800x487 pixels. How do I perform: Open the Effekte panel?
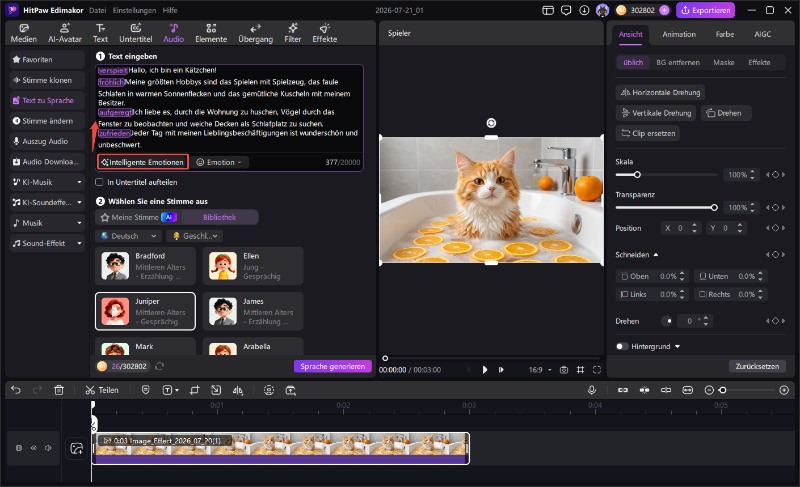324,33
